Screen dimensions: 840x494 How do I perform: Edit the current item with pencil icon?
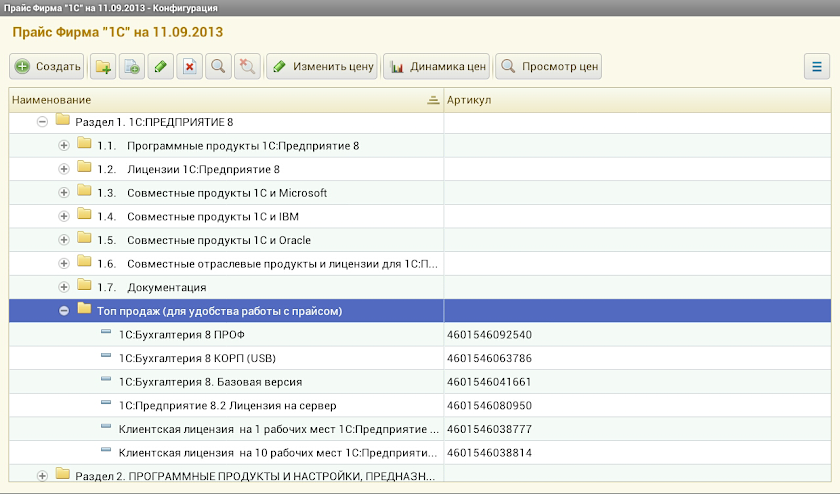click(161, 66)
